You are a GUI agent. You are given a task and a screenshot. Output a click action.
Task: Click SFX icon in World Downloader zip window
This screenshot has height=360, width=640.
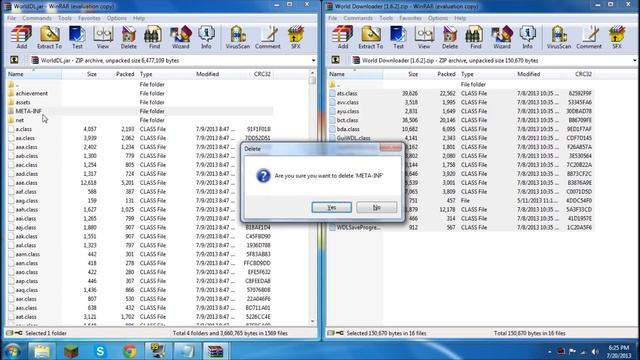(x=617, y=37)
